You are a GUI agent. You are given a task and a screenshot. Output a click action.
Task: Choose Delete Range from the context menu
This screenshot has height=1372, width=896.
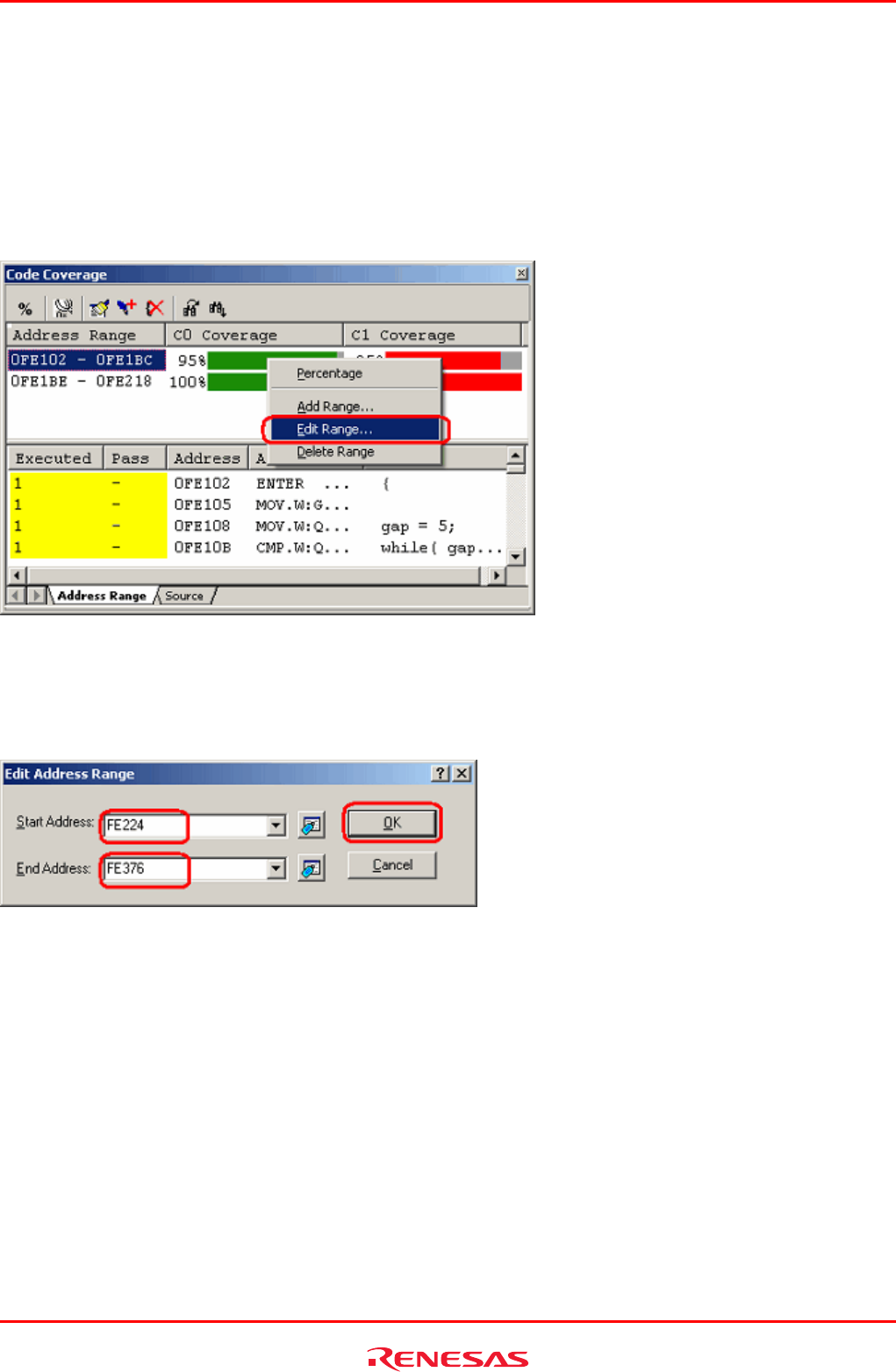click(354, 452)
